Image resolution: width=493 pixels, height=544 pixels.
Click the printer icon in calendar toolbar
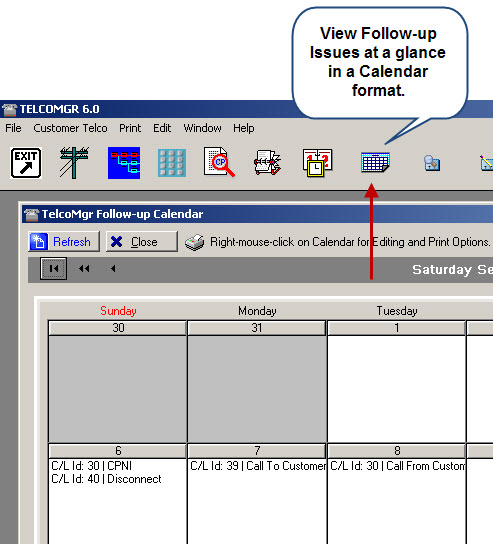click(195, 242)
